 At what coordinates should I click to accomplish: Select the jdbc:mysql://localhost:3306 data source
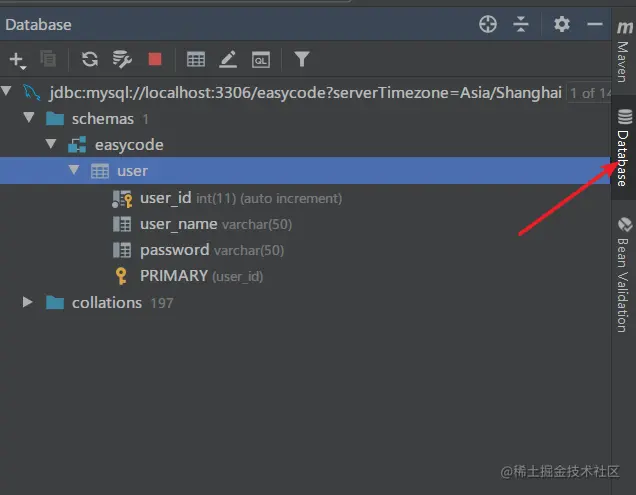click(305, 93)
